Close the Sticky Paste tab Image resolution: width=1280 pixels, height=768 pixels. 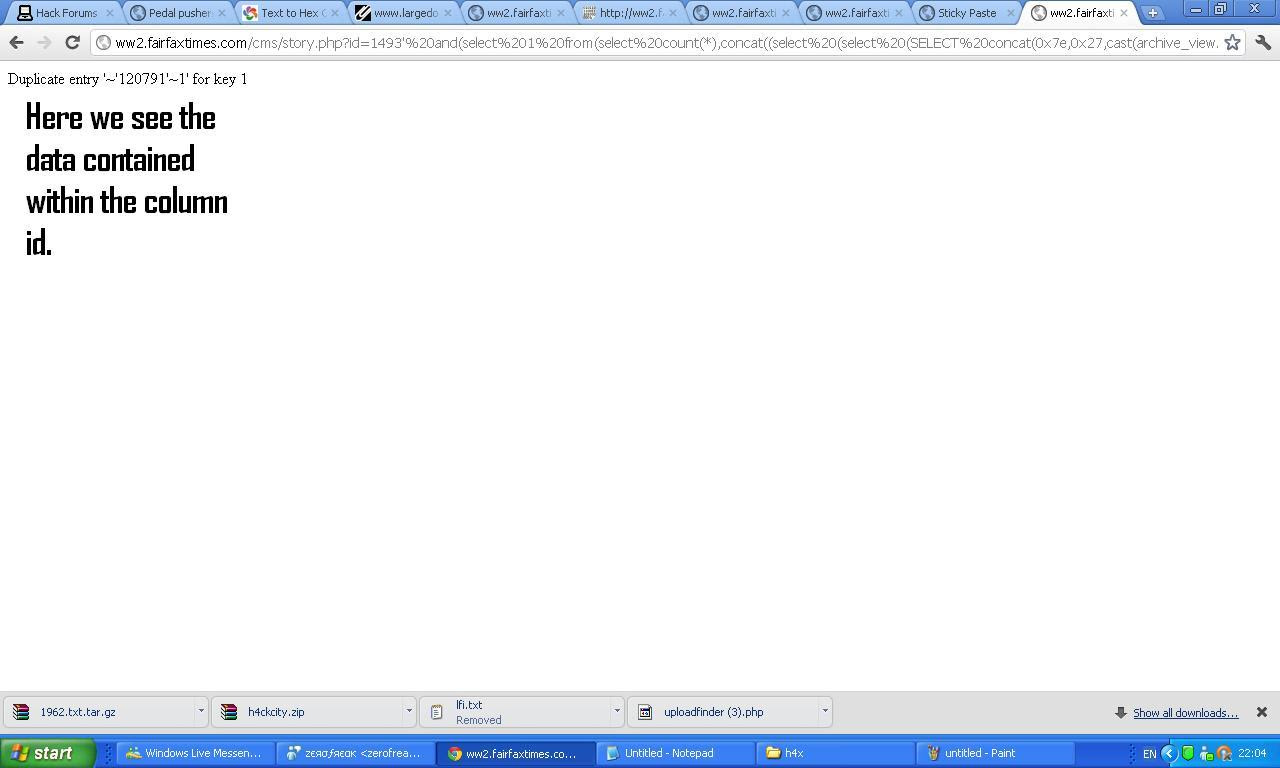[1010, 13]
